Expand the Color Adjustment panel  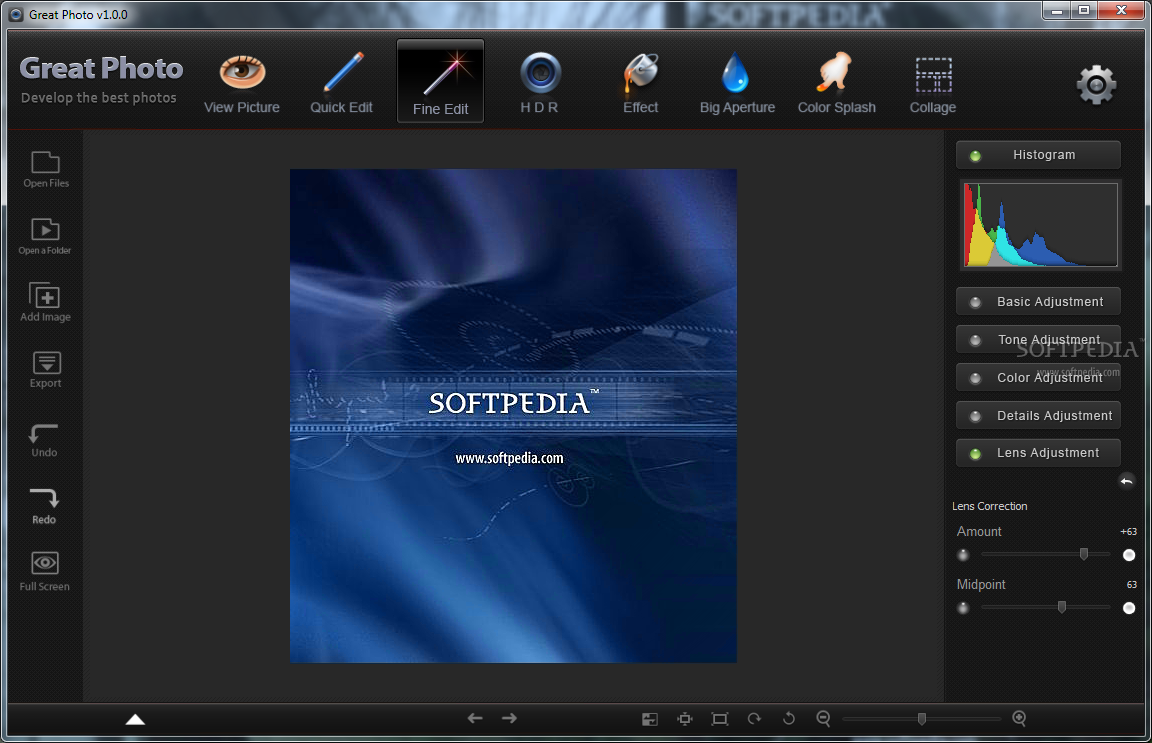(x=1038, y=377)
